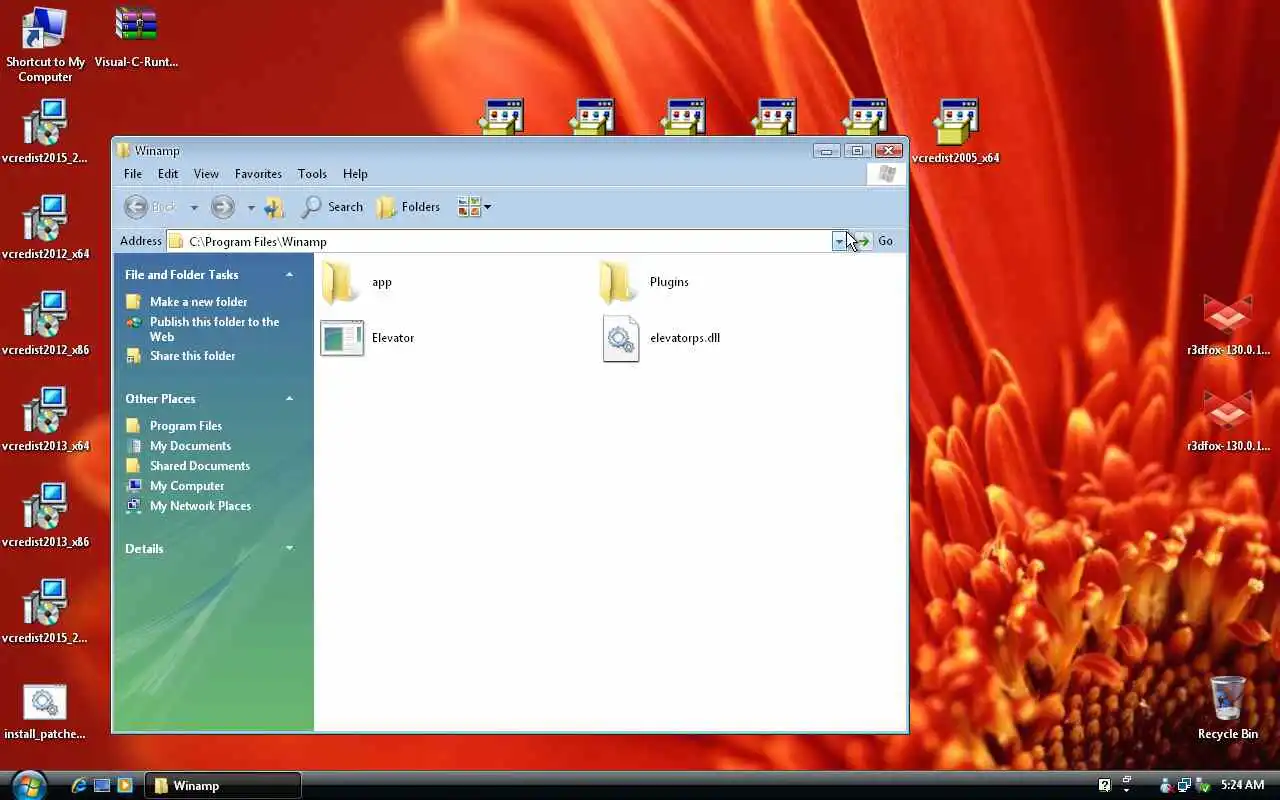This screenshot has width=1280, height=800.
Task: Select the elevatorps.dll file
Action: pos(662,338)
